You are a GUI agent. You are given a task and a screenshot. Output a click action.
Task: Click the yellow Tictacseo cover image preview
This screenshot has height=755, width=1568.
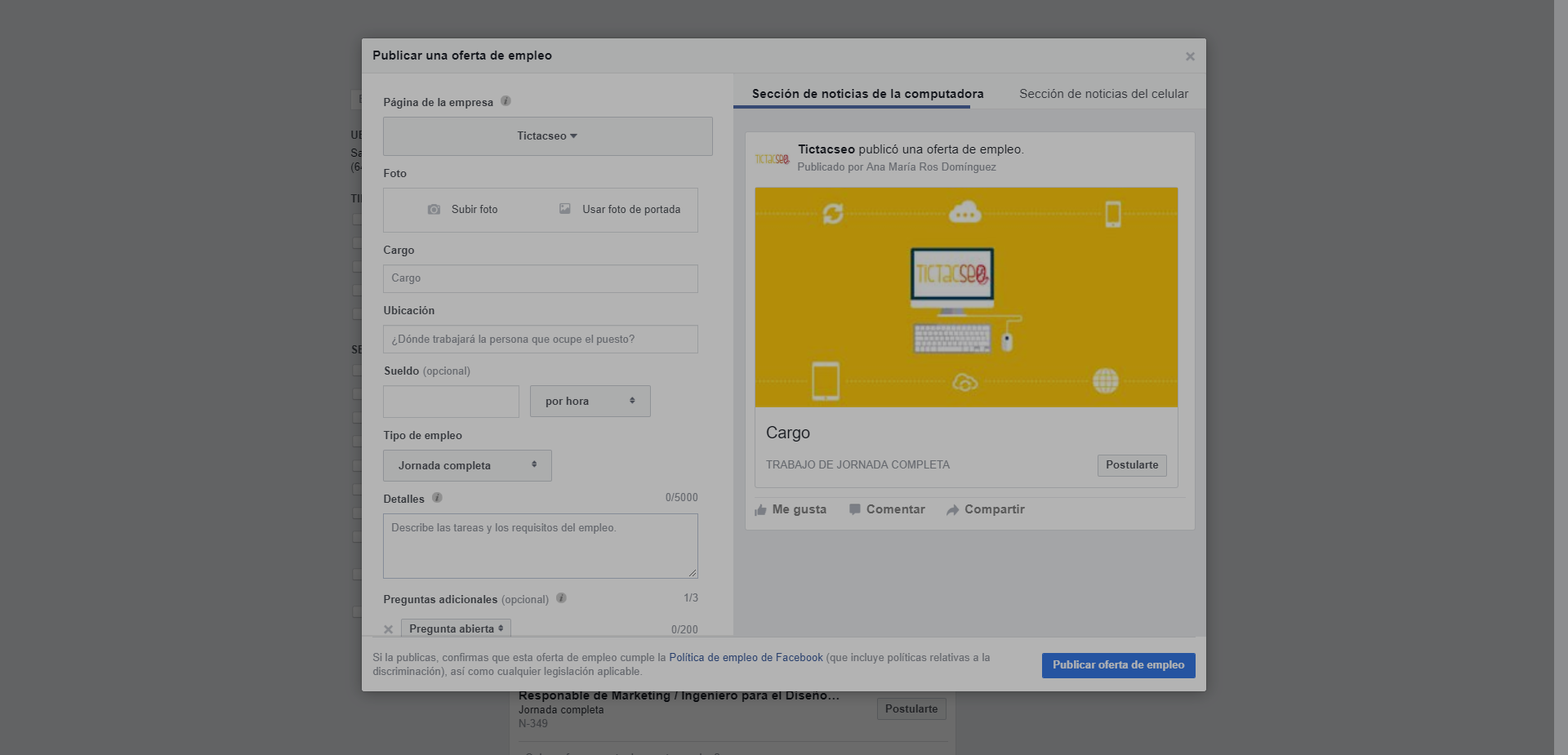click(966, 297)
